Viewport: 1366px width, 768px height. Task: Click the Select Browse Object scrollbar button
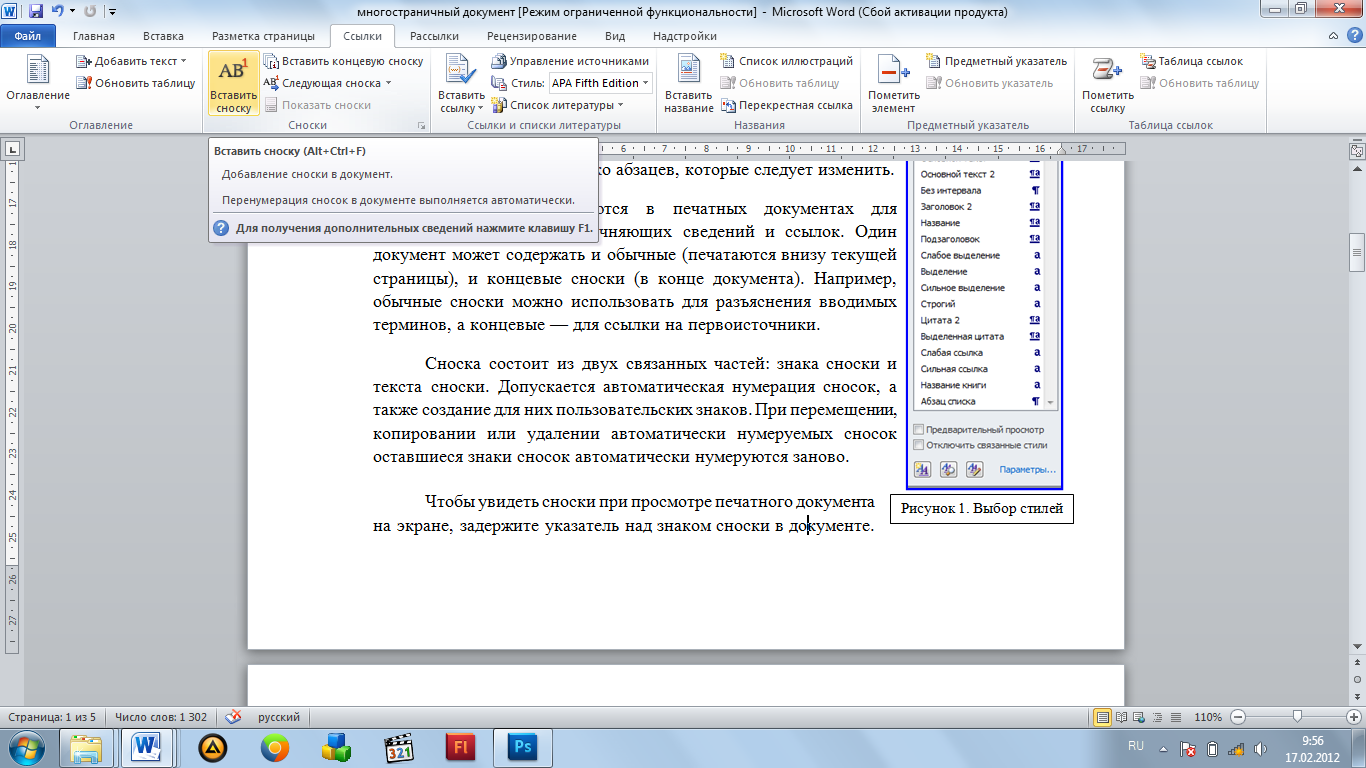[x=1357, y=680]
